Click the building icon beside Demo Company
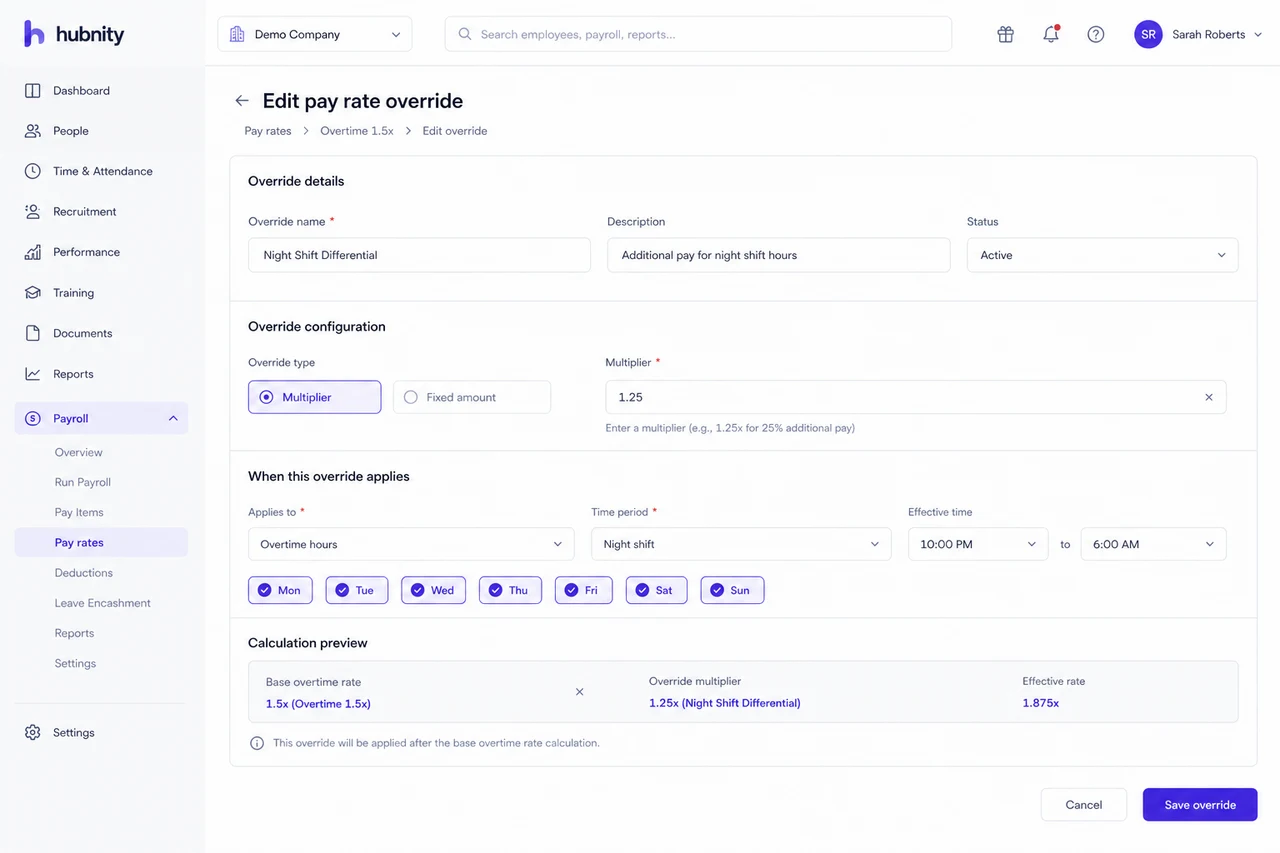 [x=237, y=34]
